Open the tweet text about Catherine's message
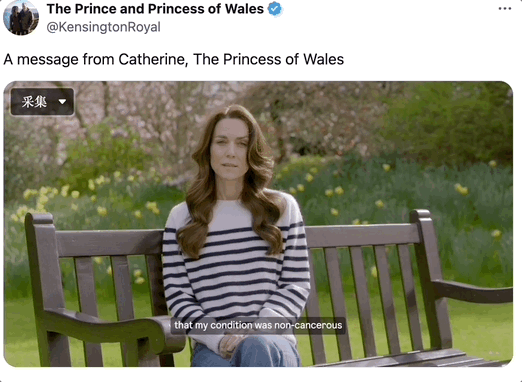 click(x=174, y=59)
